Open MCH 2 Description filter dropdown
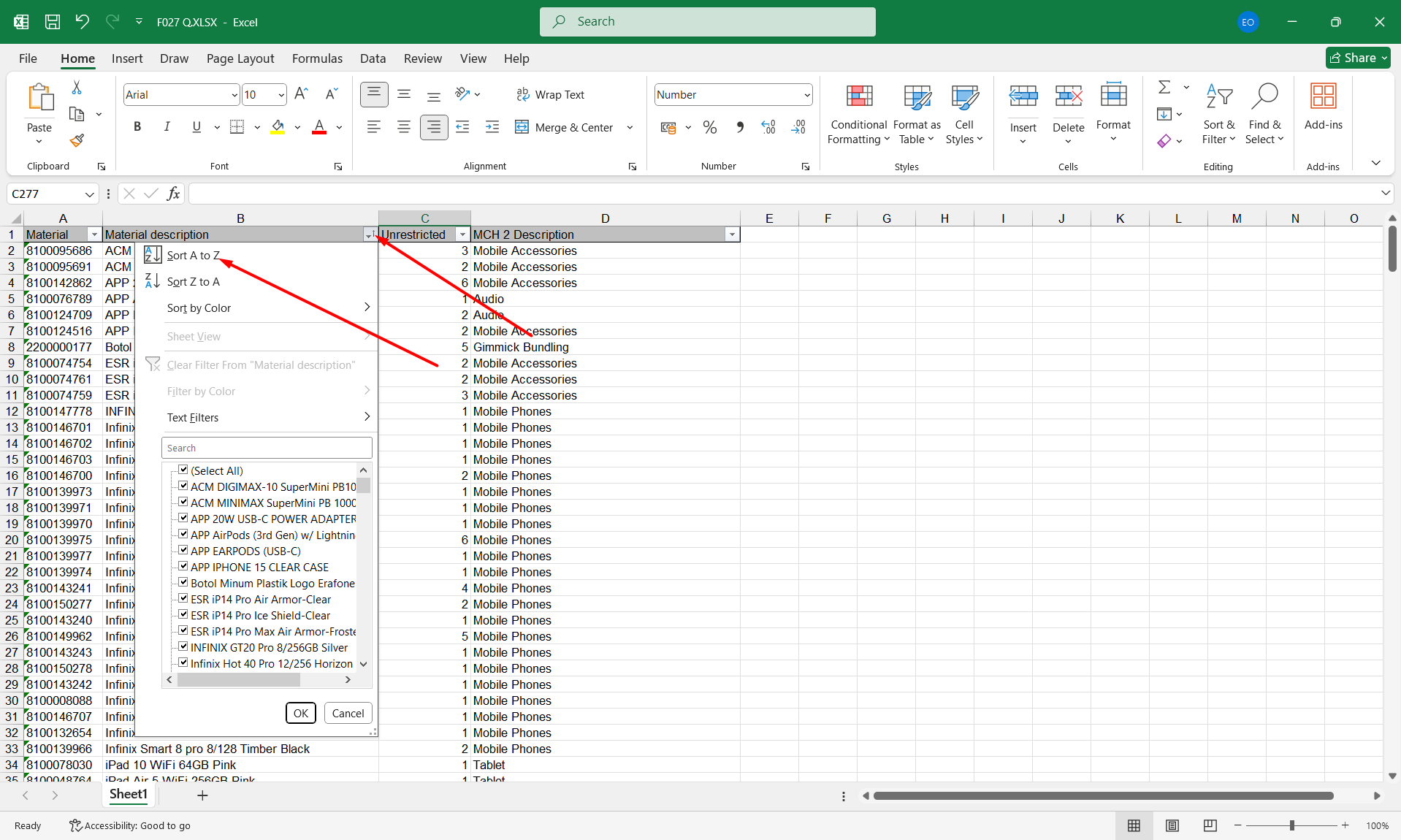Viewport: 1401px width, 840px height. click(x=731, y=234)
